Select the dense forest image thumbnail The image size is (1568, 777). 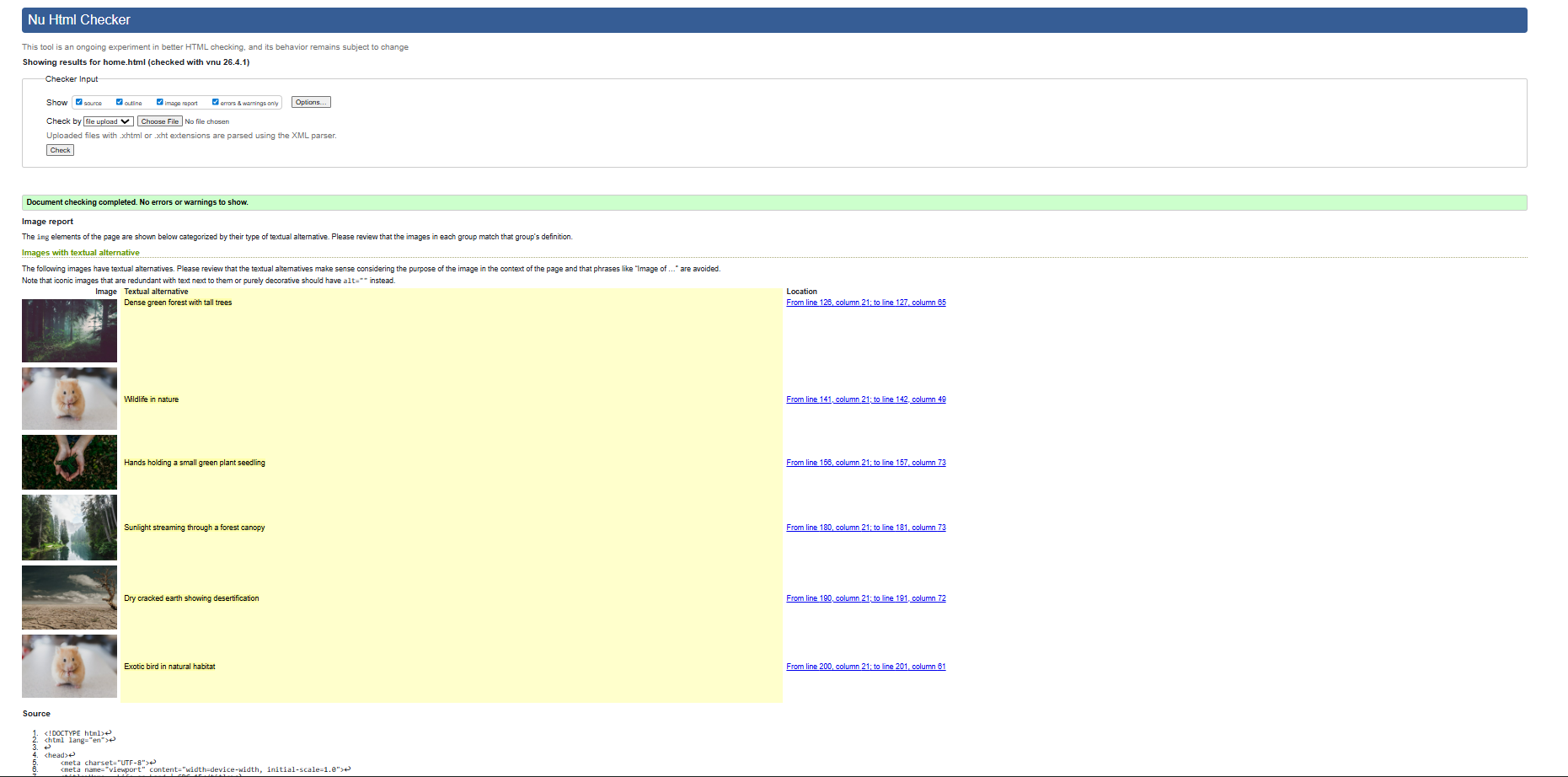[x=69, y=330]
